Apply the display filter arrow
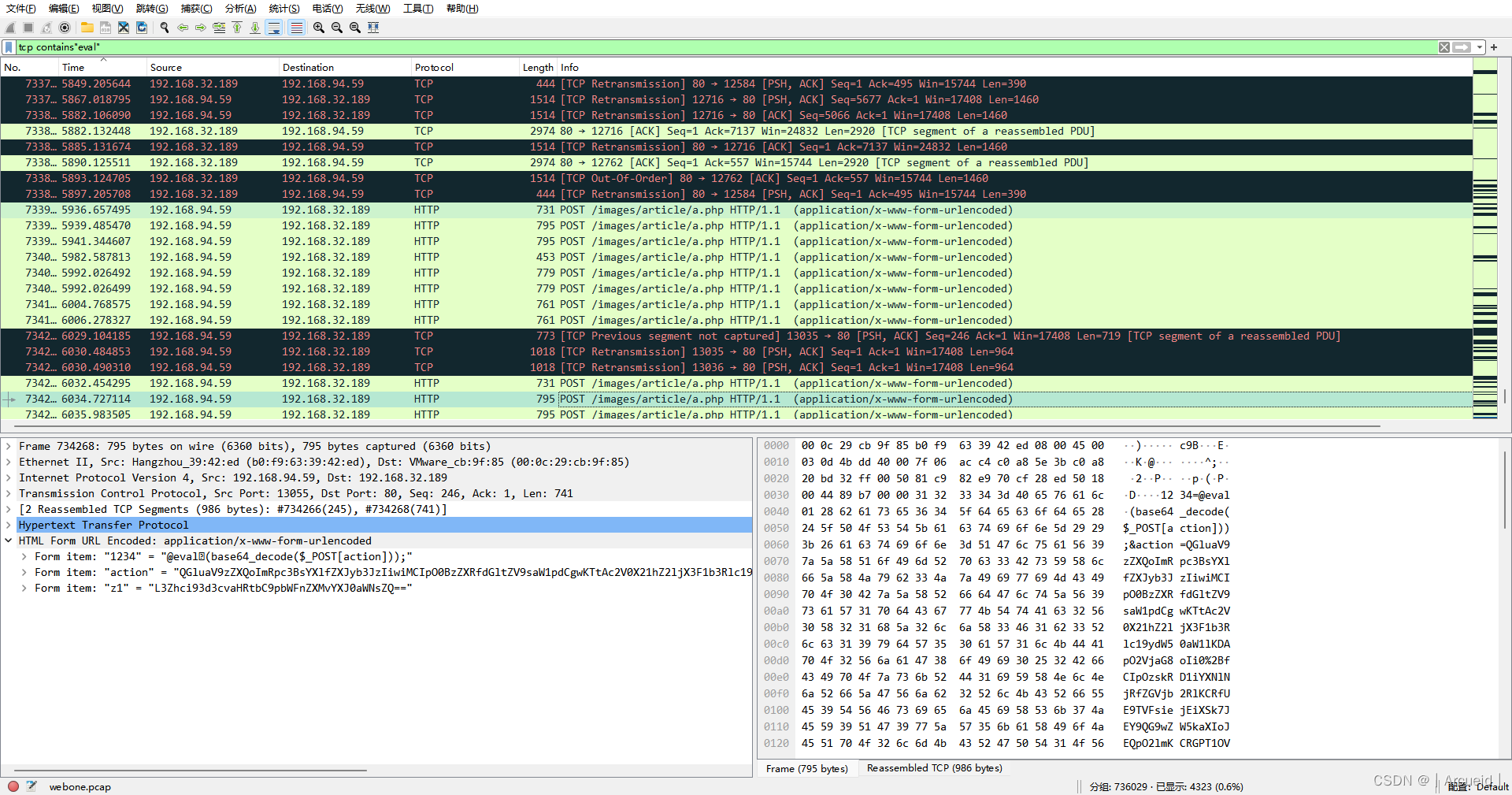 (1462, 47)
